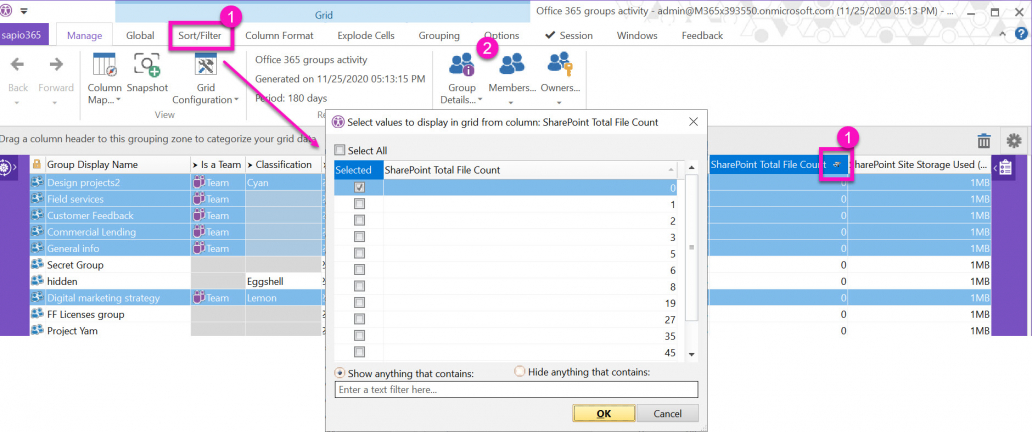The height and width of the screenshot is (432, 1032).
Task: Expand the Members dropdown arrow
Action: tap(511, 103)
